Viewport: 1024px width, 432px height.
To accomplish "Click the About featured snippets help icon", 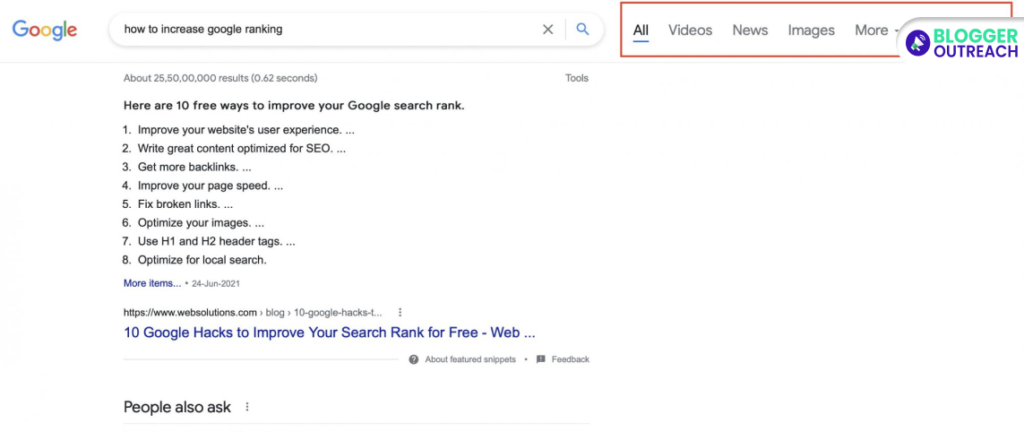I will tap(413, 359).
